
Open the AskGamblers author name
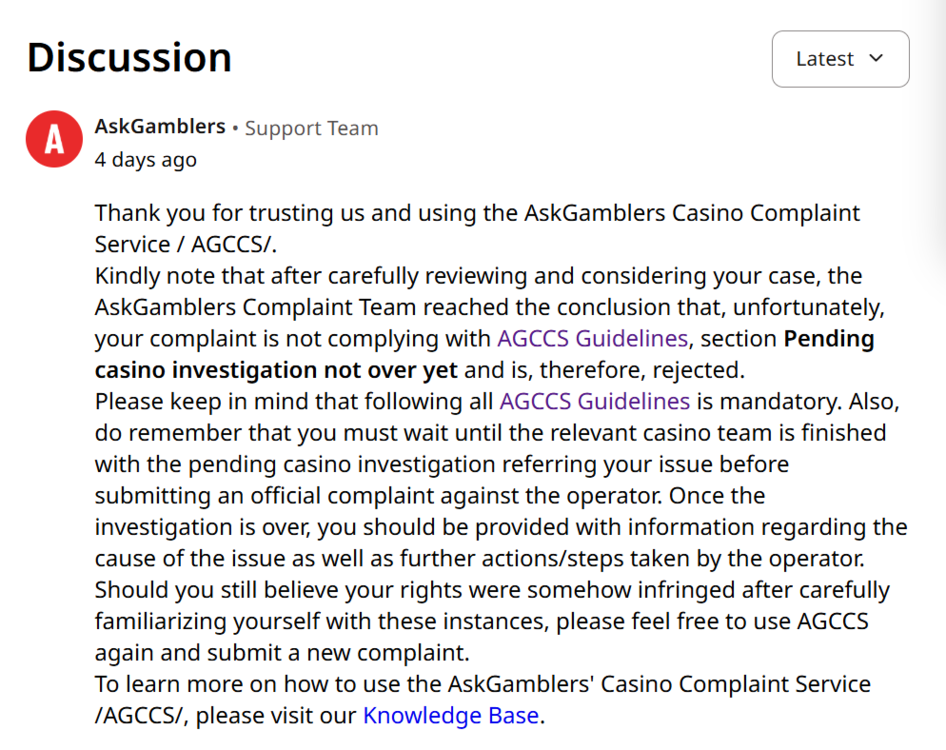[x=160, y=127]
